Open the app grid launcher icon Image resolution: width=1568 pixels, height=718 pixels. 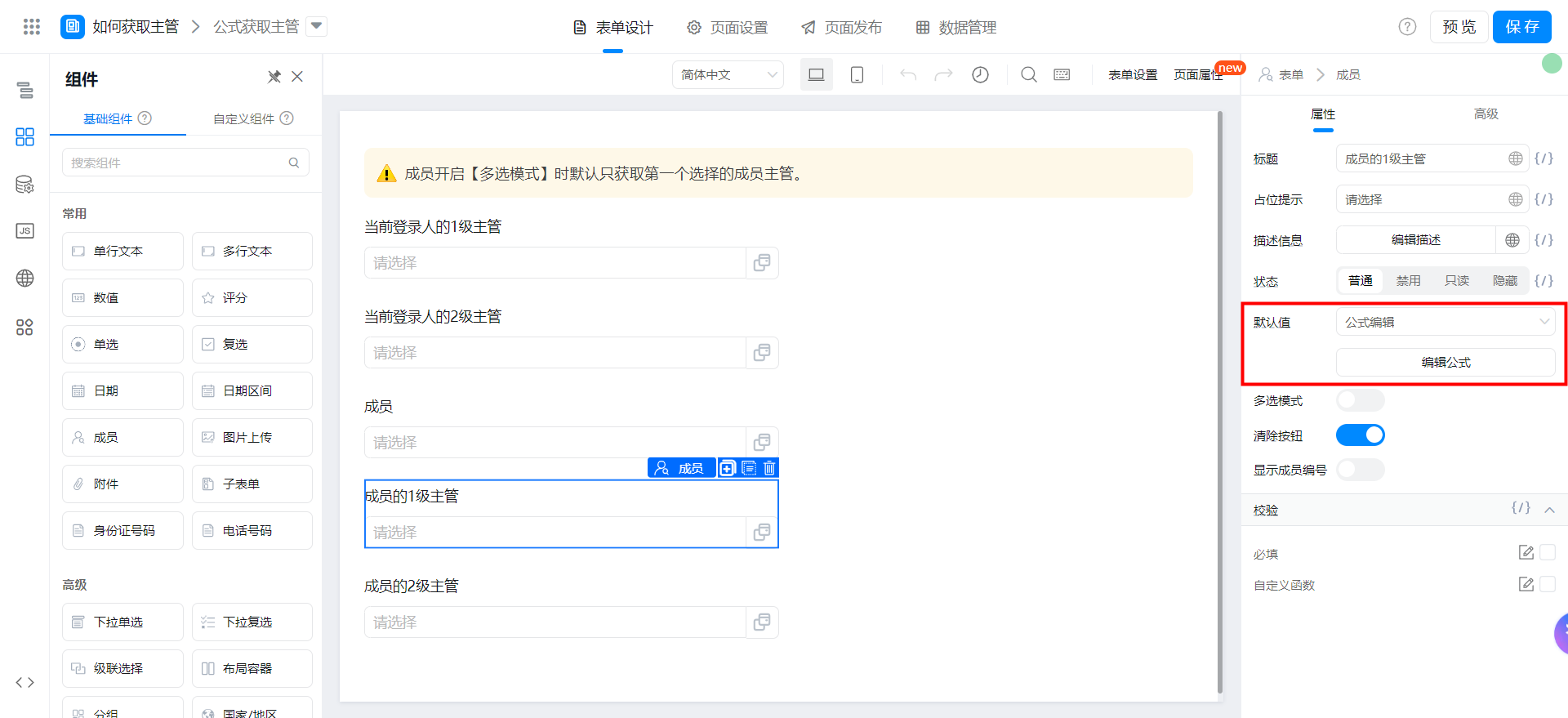pyautogui.click(x=31, y=27)
